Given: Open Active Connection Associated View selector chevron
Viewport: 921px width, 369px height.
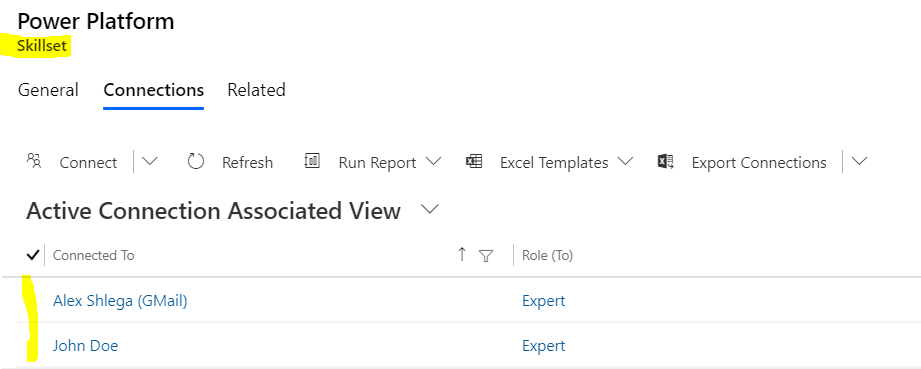Looking at the screenshot, I should coord(431,209).
